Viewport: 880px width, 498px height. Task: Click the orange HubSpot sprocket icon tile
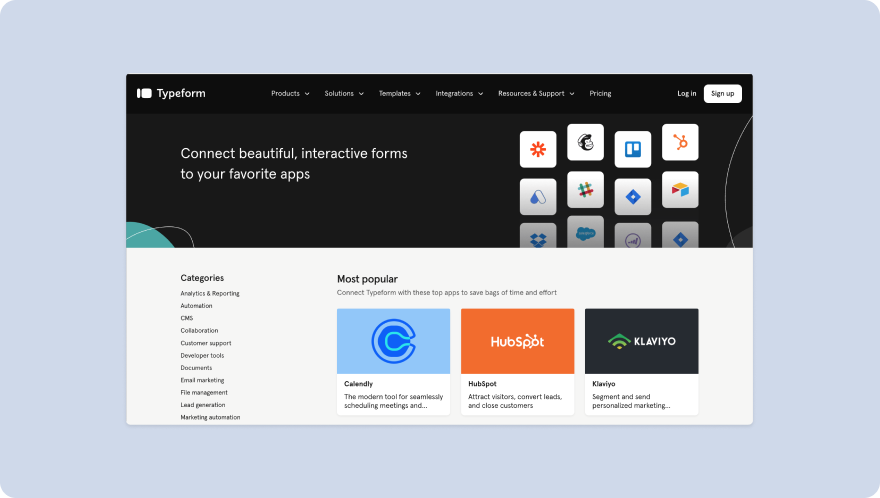680,142
